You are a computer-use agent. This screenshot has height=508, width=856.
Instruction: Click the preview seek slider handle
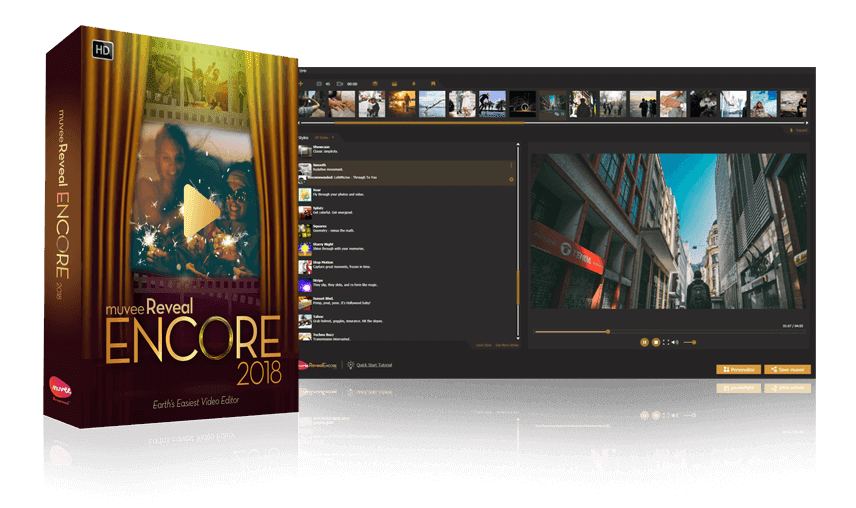pos(608,331)
